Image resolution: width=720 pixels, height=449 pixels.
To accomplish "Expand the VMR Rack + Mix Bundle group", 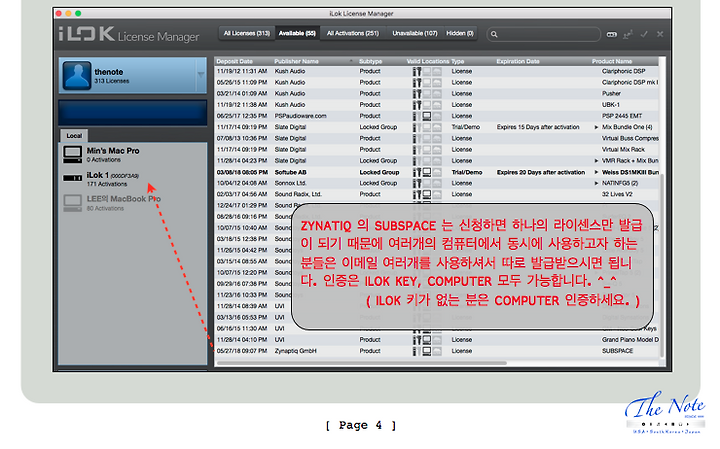I will click(596, 161).
